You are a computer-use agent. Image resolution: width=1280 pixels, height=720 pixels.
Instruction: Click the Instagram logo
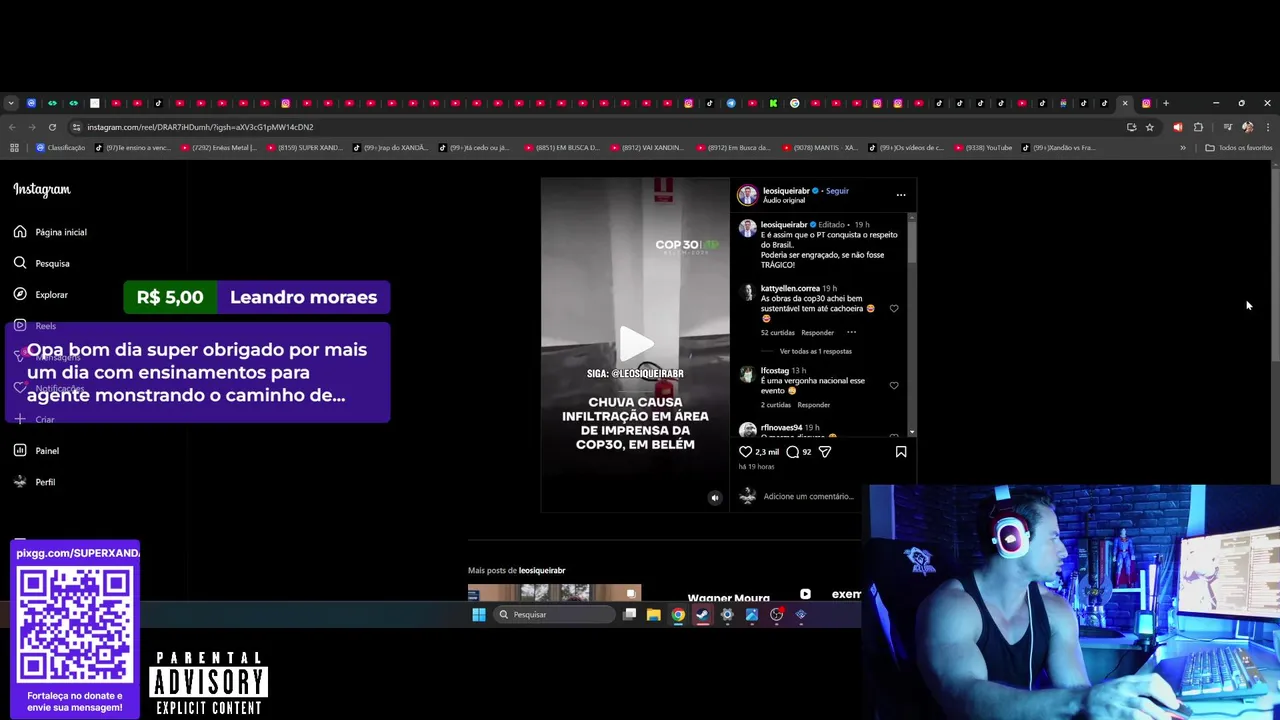[x=42, y=189]
